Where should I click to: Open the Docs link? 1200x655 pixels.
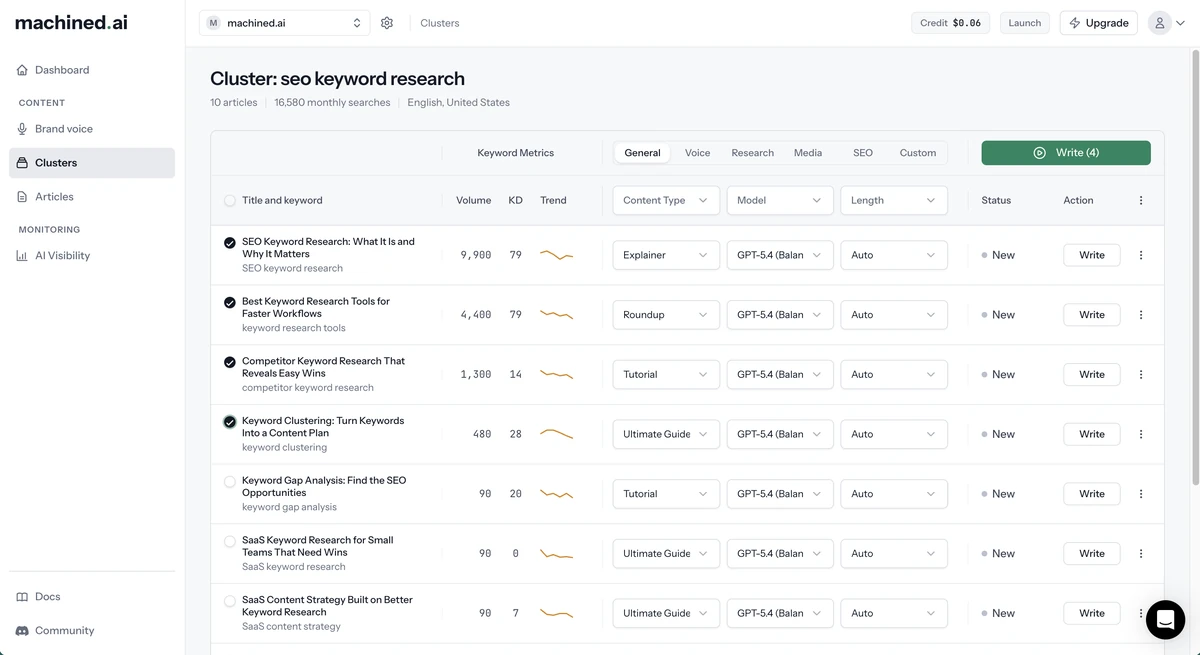pyautogui.click(x=92, y=597)
